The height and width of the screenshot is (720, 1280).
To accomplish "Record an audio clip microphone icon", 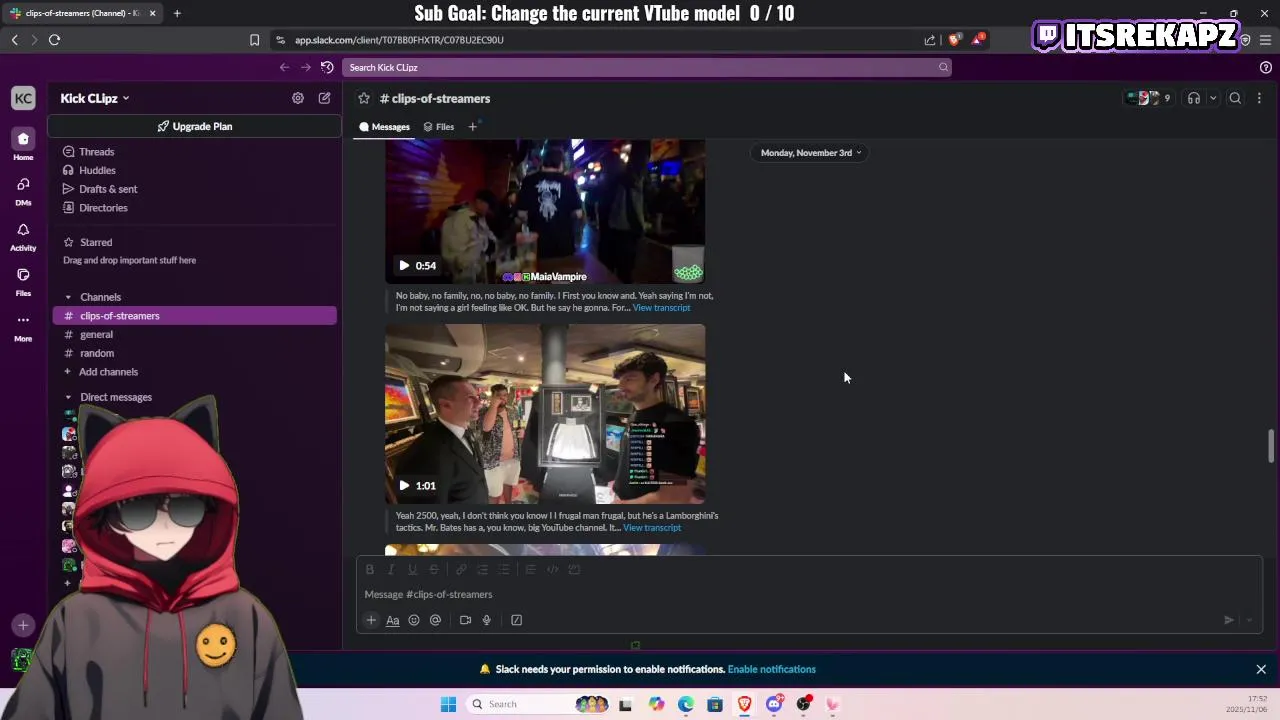I will [x=487, y=620].
